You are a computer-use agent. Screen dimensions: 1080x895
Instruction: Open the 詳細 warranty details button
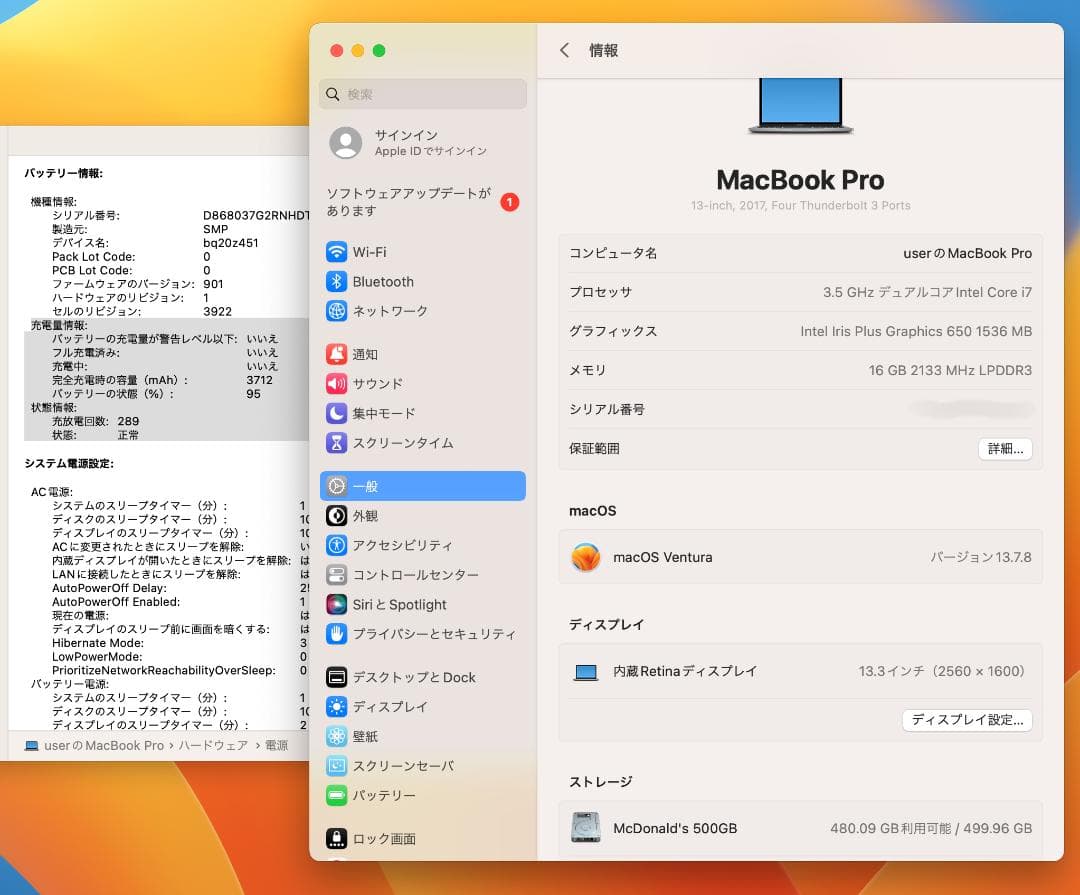1004,448
